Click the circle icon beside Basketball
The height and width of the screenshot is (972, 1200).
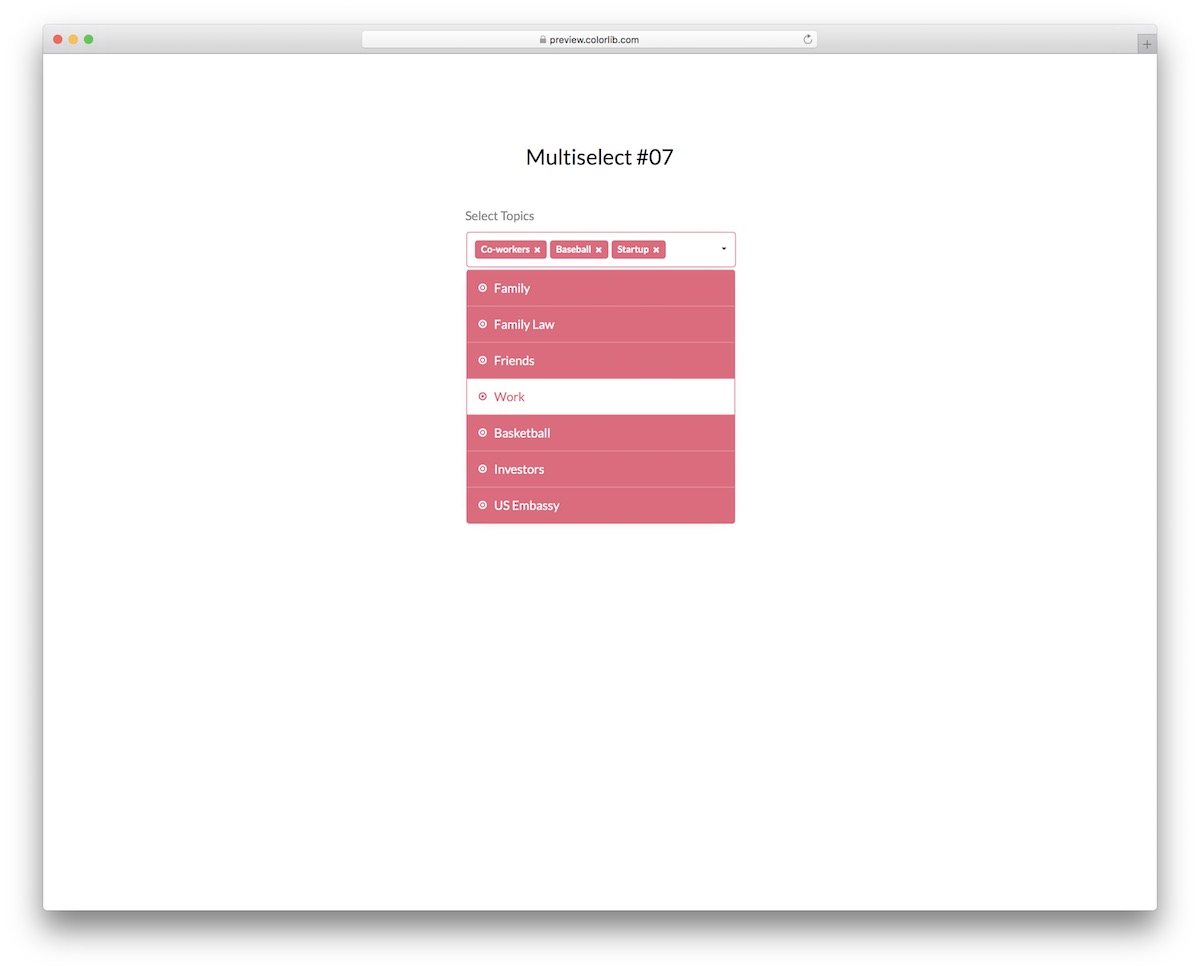(x=482, y=433)
